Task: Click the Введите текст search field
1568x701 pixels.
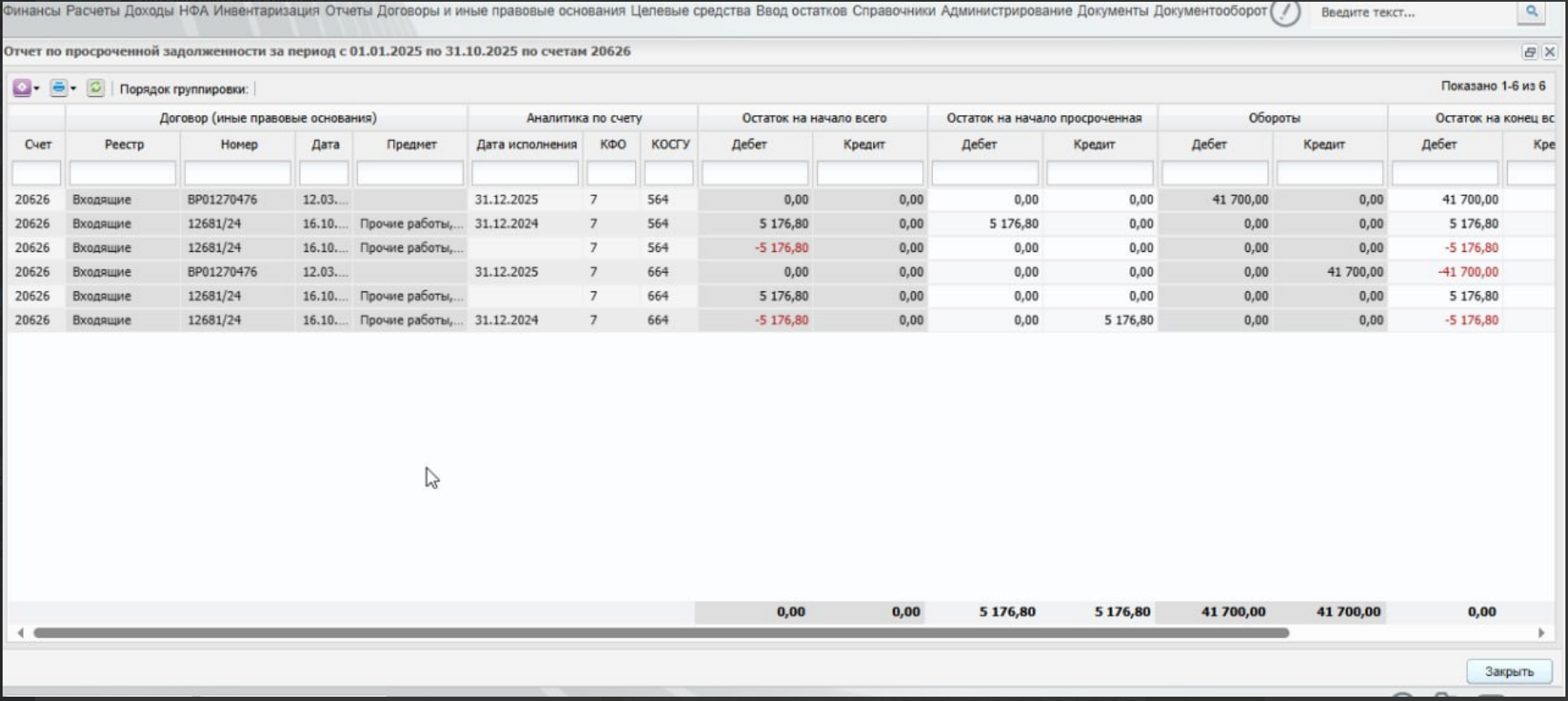Action: coord(1413,12)
